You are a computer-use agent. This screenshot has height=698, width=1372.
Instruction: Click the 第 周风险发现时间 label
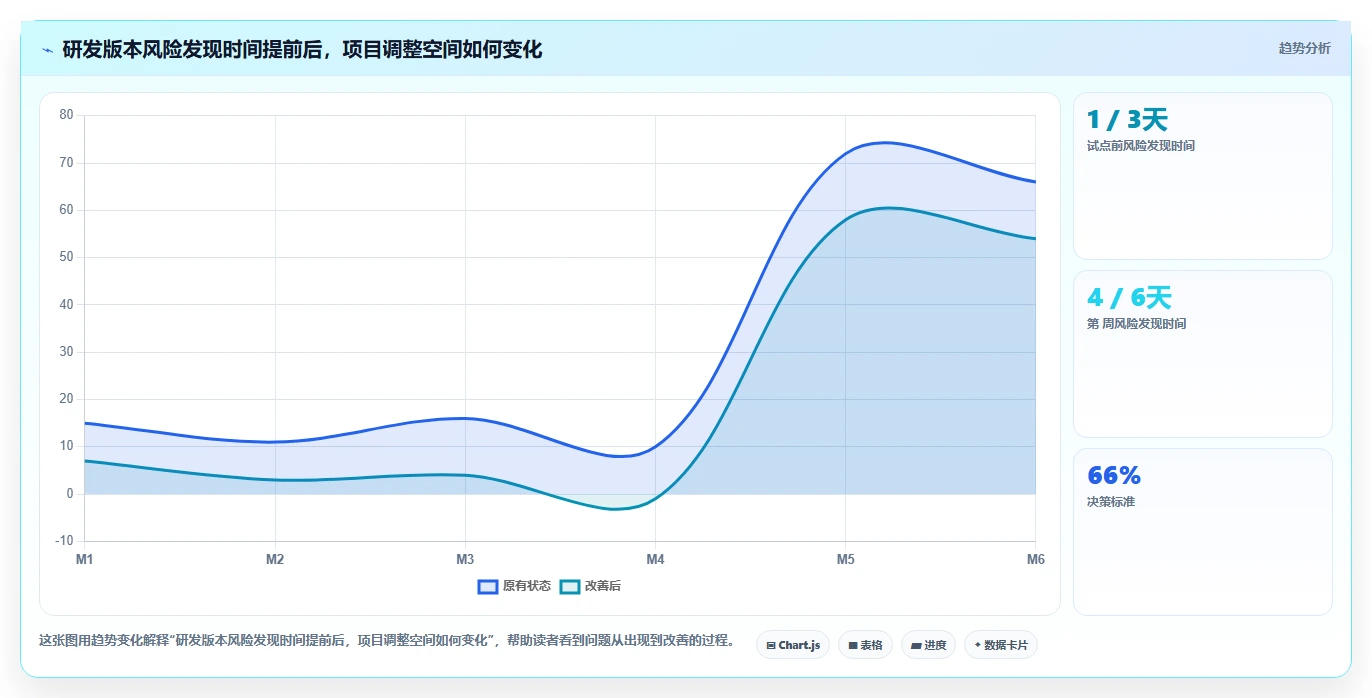tap(1136, 324)
